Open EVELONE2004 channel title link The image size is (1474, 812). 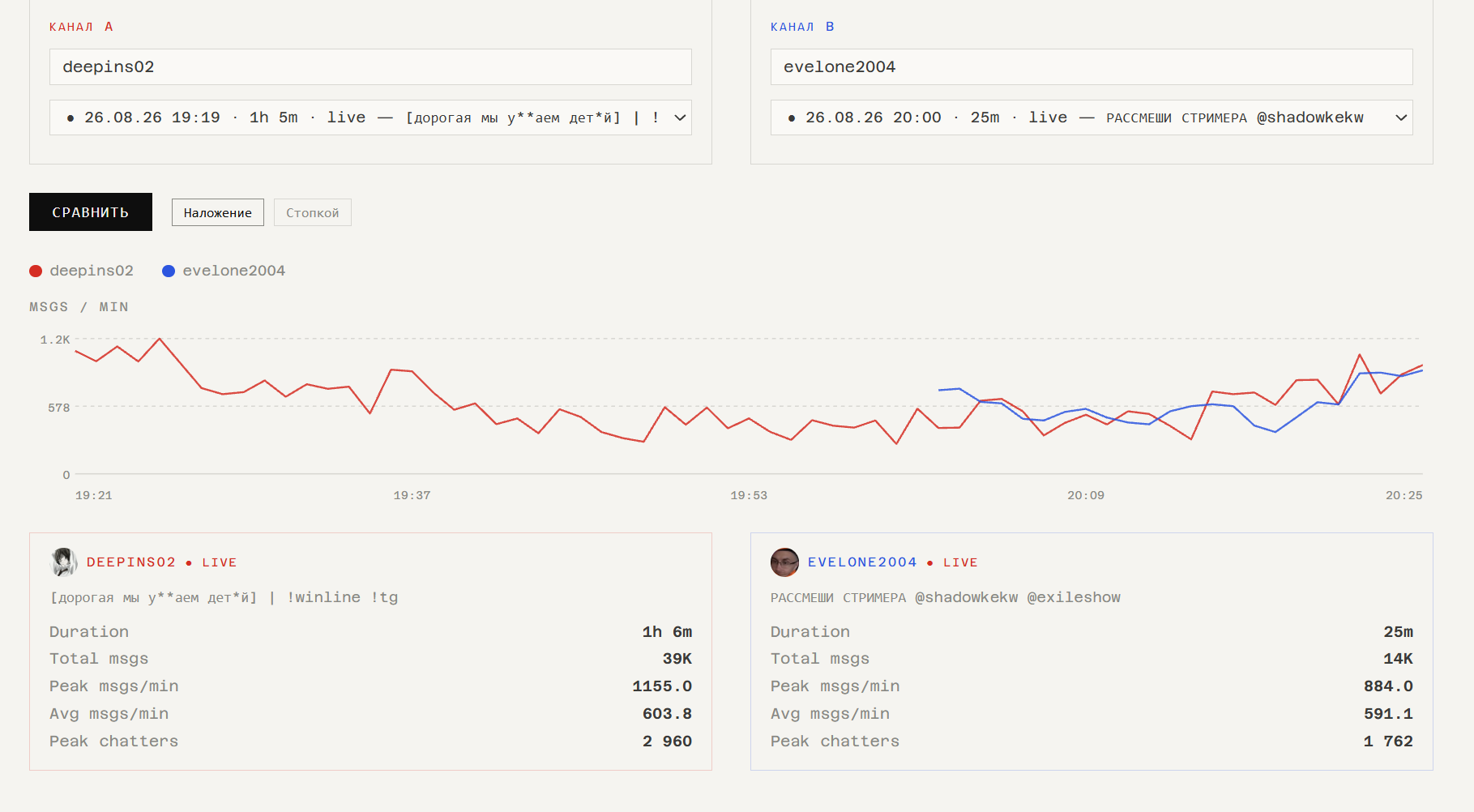point(862,562)
